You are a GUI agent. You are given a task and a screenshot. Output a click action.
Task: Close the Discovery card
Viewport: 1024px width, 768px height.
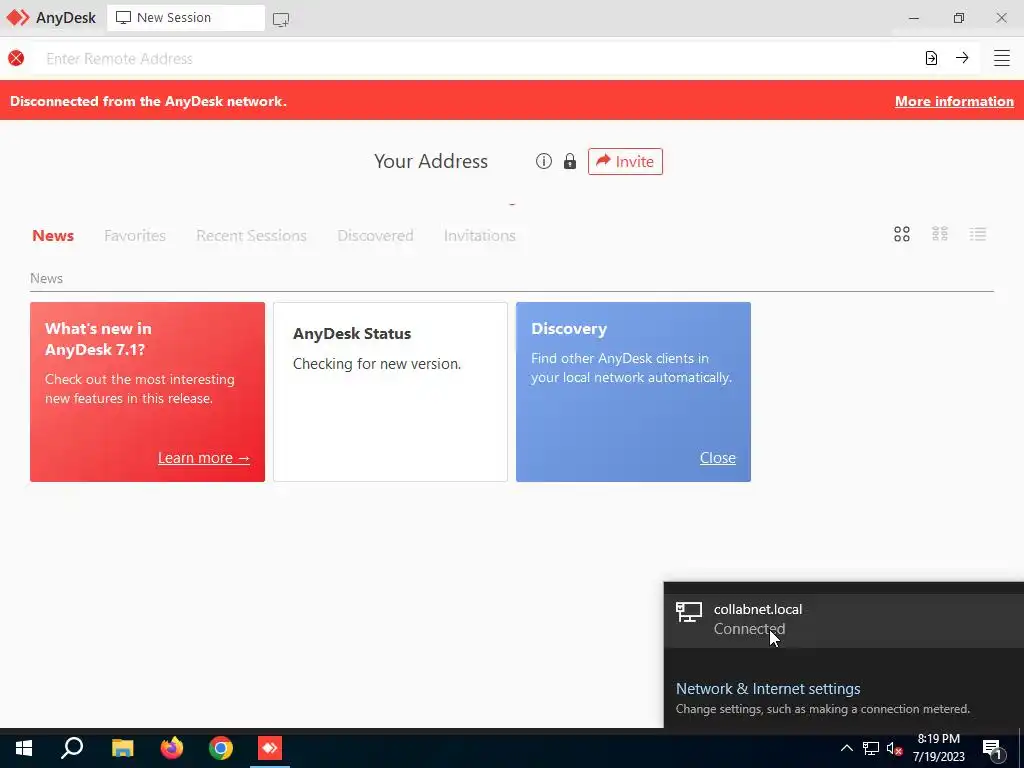[x=718, y=458]
